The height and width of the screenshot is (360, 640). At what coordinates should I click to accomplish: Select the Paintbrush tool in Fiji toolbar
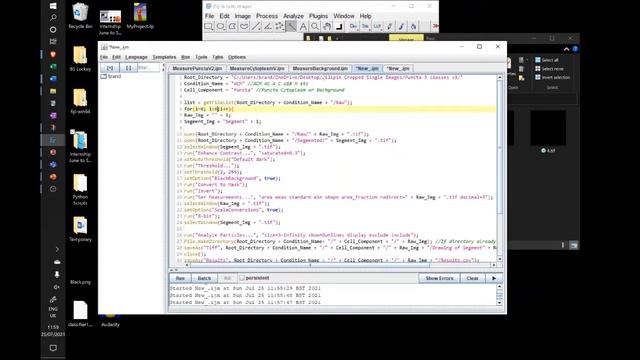401,27
